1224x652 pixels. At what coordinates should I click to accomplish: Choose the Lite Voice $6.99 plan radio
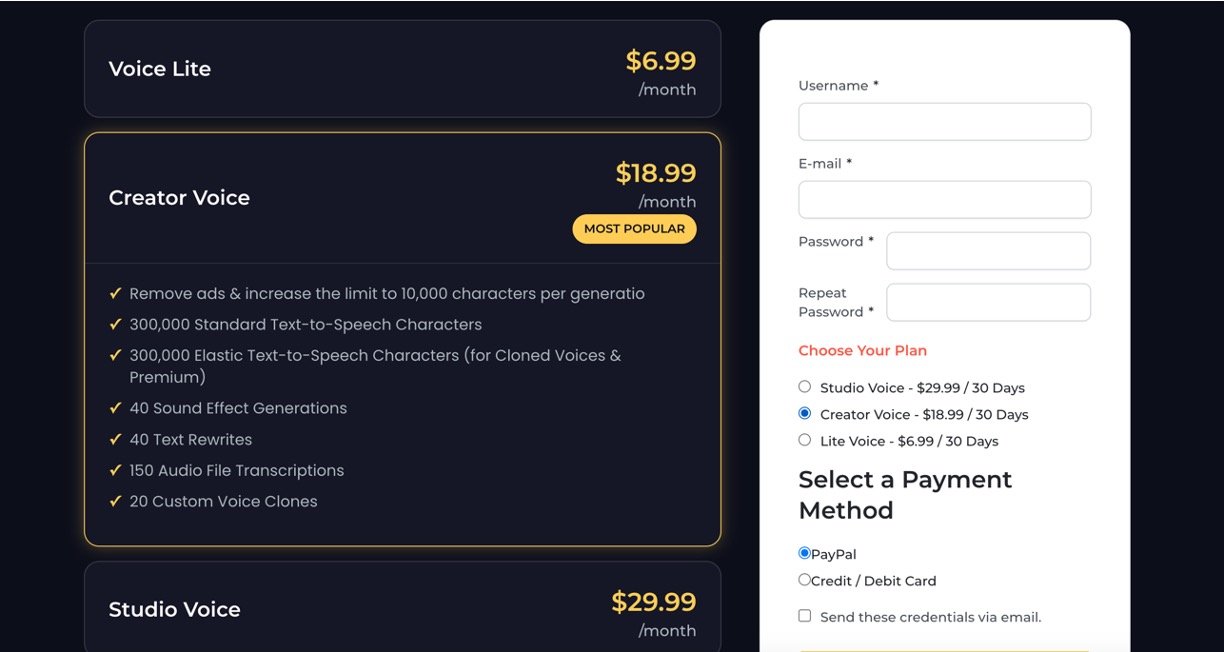(x=805, y=440)
